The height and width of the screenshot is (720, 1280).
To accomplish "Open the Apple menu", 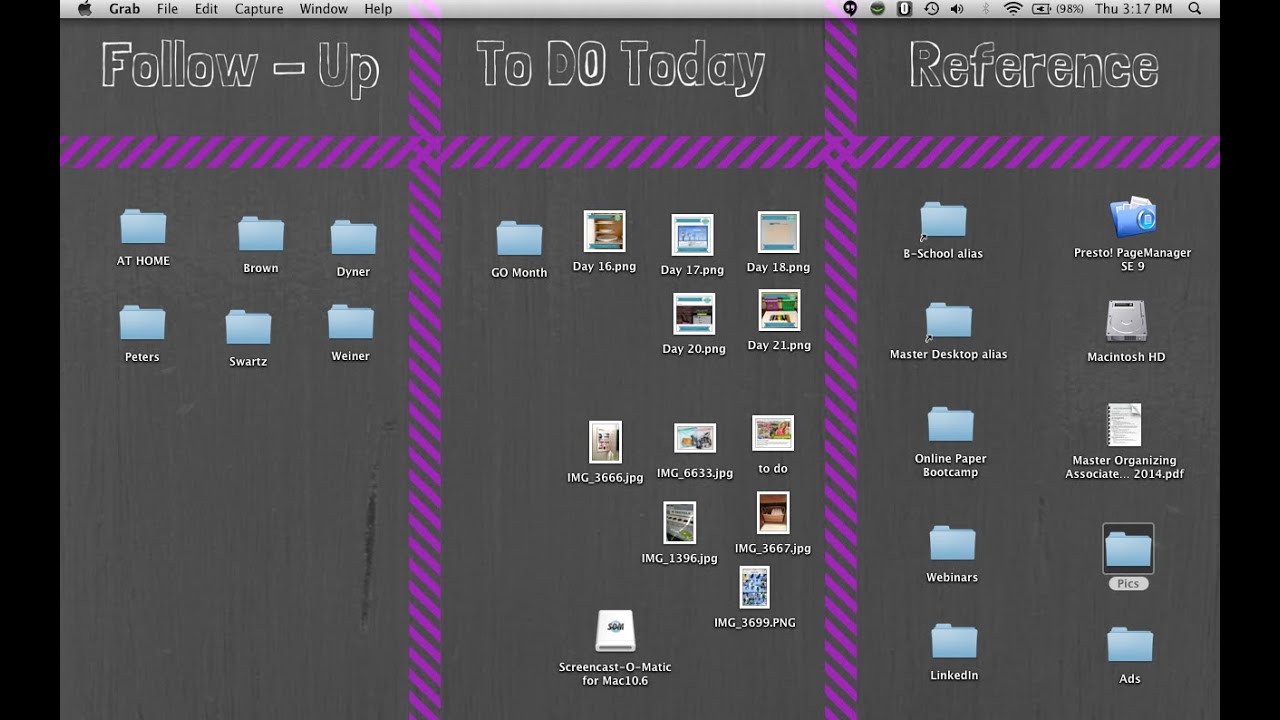I will (85, 9).
